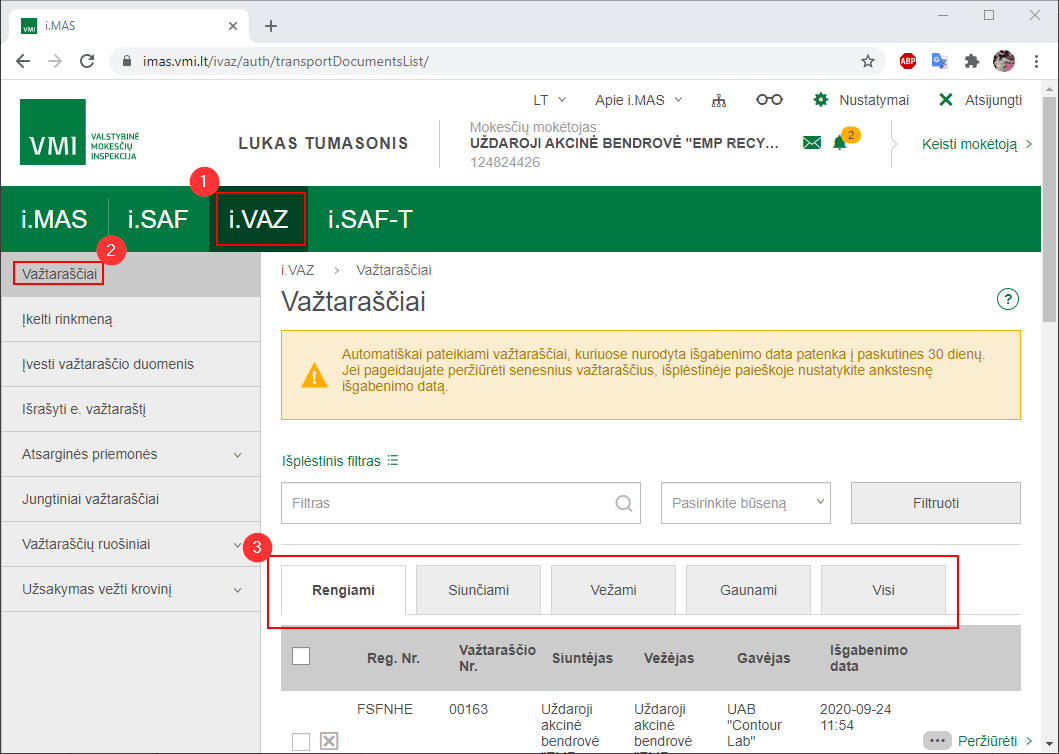Tick the select-all checkbox in the table header
Viewport: 1059px width, 754px height.
tap(301, 656)
